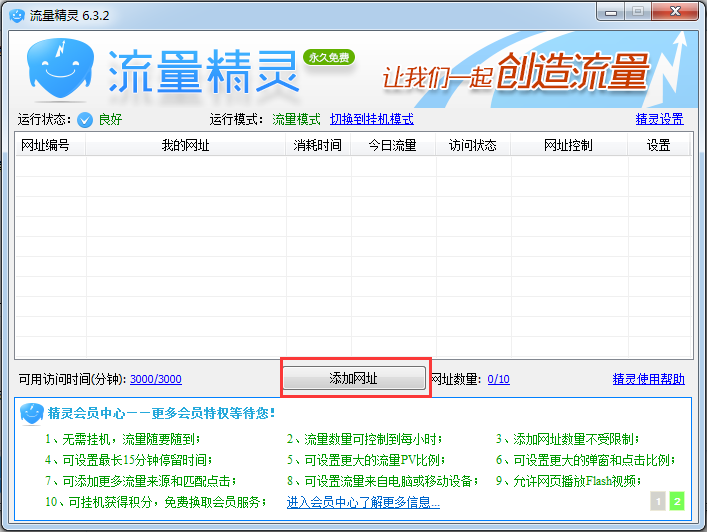Sort by 网址编号 column header
Image resolution: width=707 pixels, height=532 pixels.
click(50, 145)
